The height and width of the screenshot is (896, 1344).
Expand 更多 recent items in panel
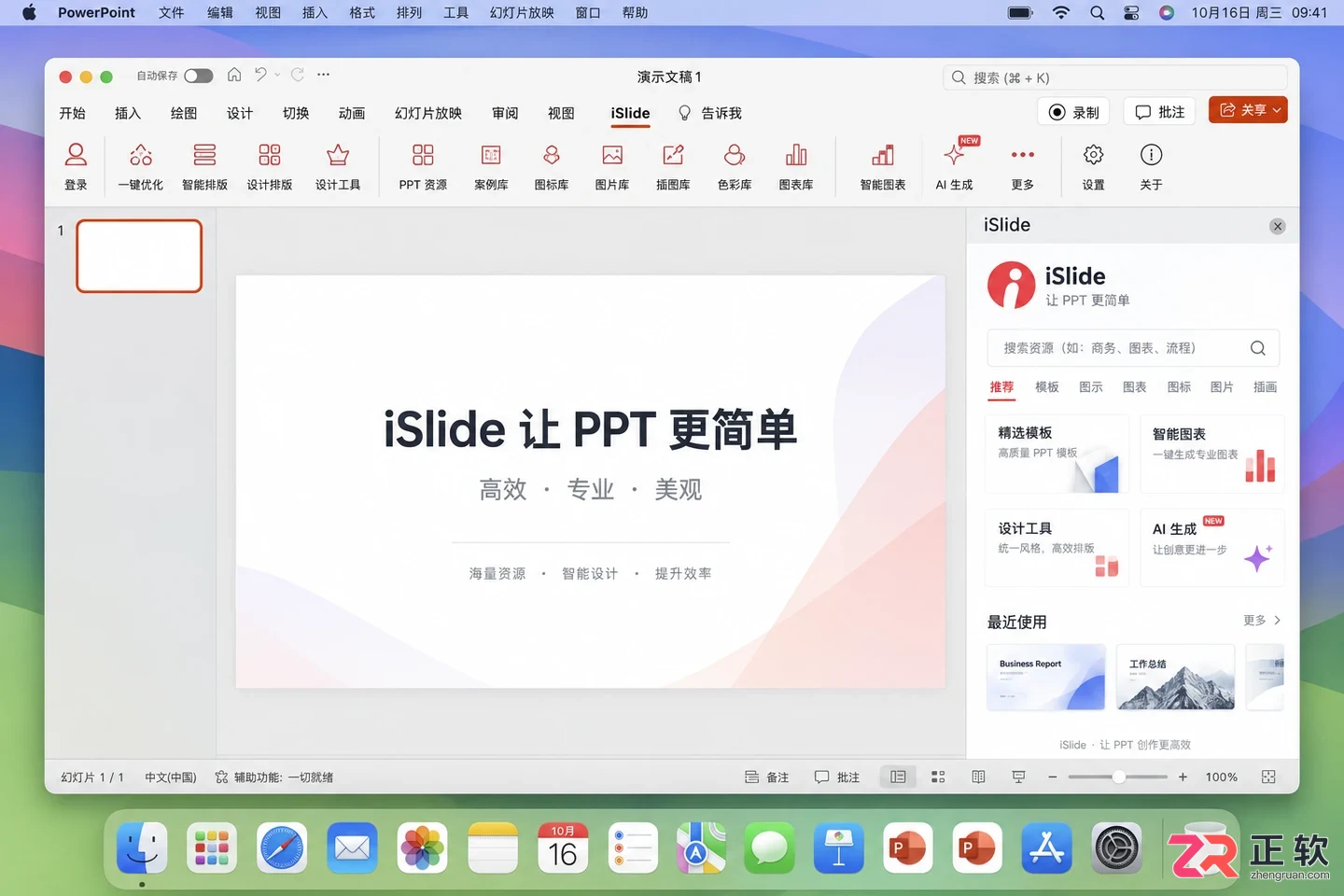(x=1262, y=621)
